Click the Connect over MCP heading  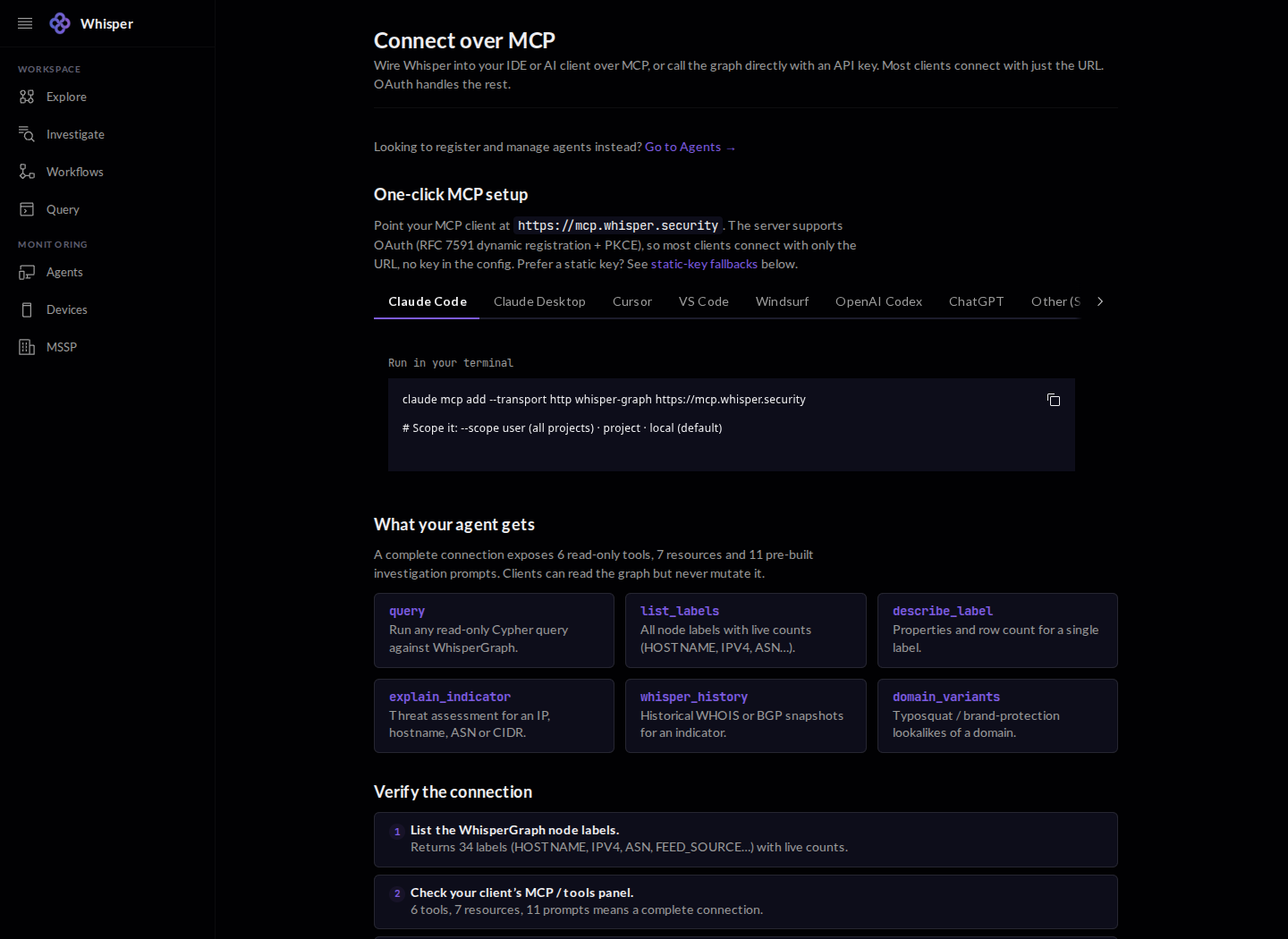(x=464, y=40)
